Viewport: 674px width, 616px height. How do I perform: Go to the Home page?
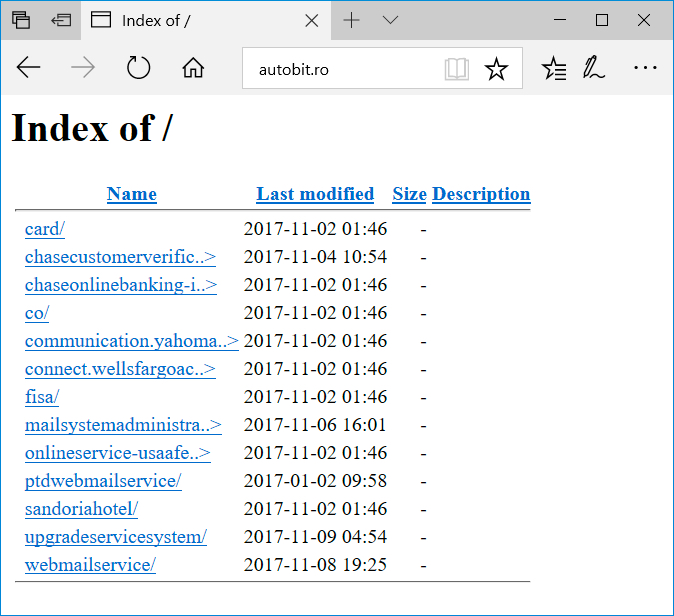pyautogui.click(x=193, y=68)
